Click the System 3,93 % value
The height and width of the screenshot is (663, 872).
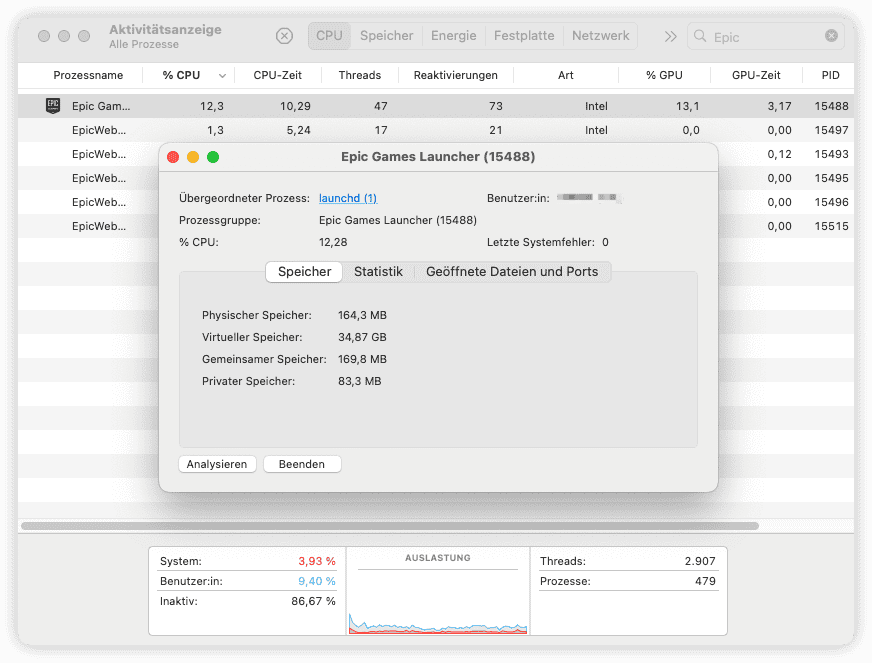coord(316,561)
